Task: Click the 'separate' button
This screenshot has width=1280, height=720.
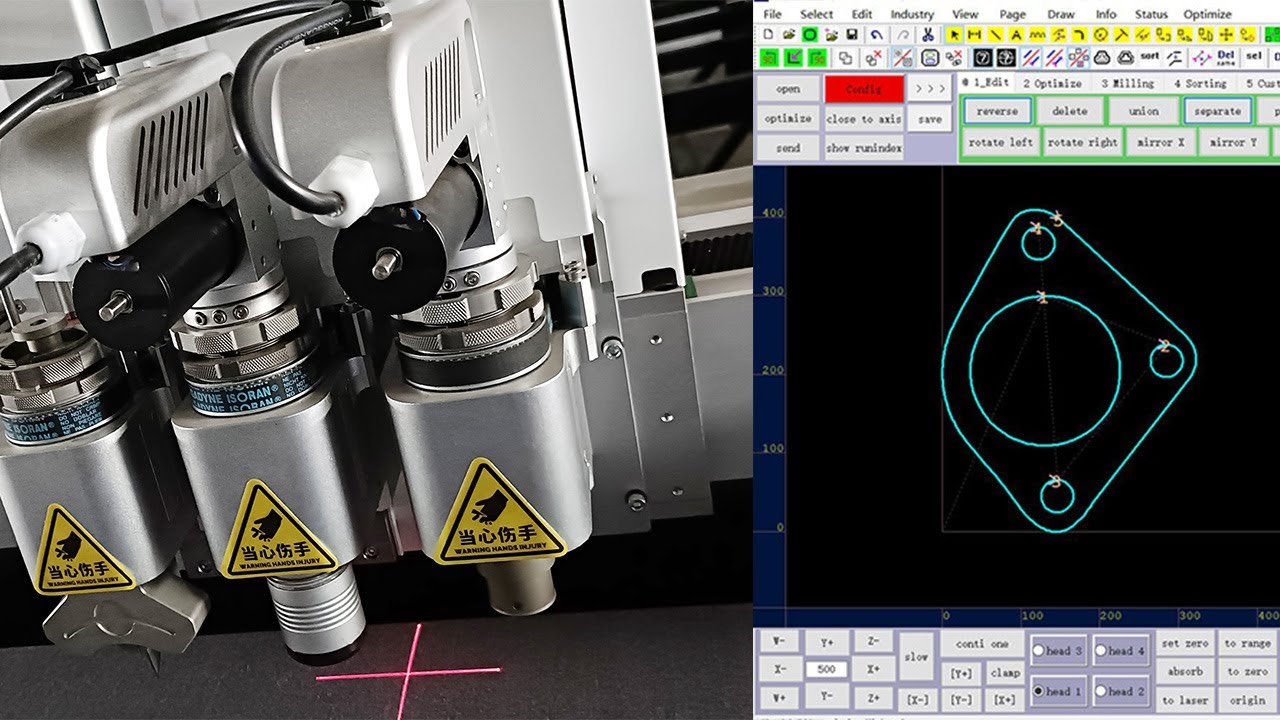Action: coord(1217,111)
